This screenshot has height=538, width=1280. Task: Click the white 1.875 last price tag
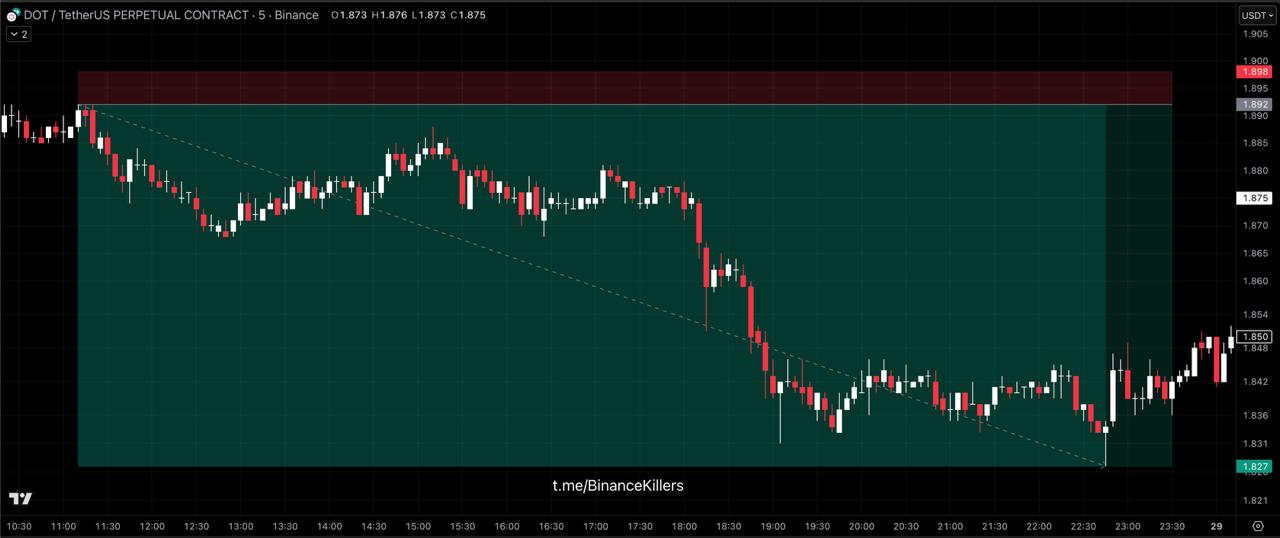1254,198
